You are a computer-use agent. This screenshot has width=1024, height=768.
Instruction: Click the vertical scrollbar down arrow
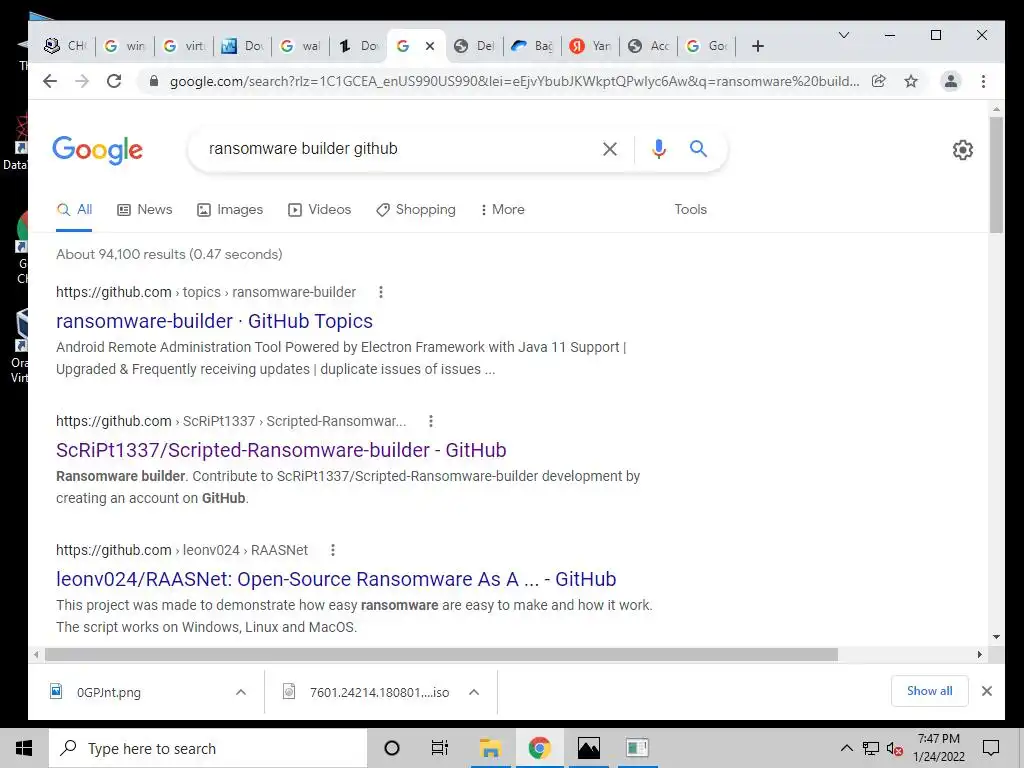tap(996, 637)
